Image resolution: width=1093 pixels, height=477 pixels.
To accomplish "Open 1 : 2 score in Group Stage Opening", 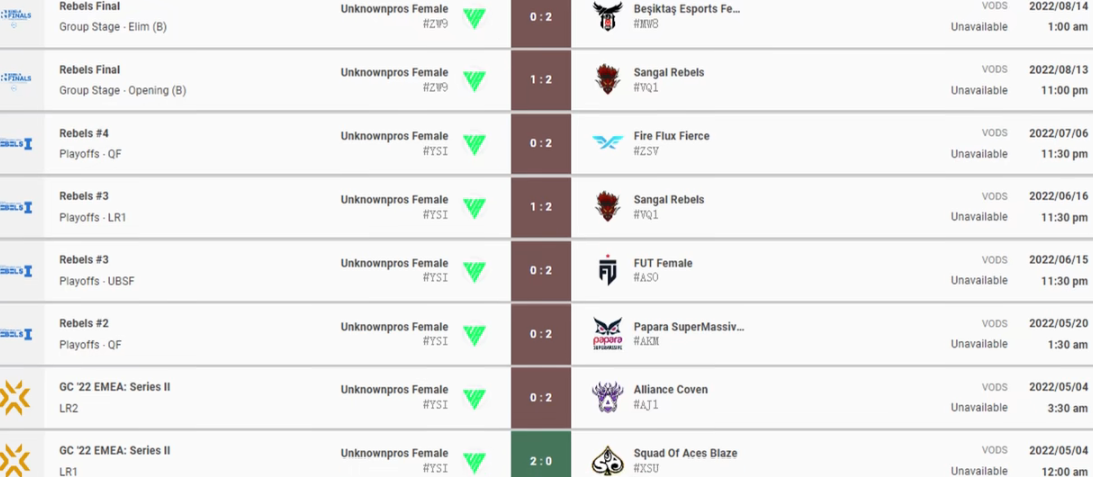I will click(x=541, y=80).
